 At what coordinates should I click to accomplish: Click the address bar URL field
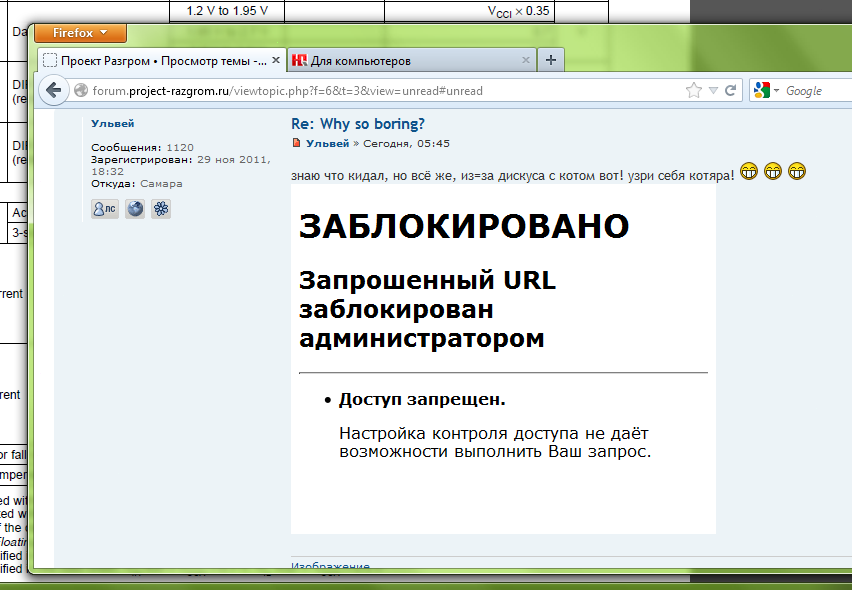tap(380, 91)
